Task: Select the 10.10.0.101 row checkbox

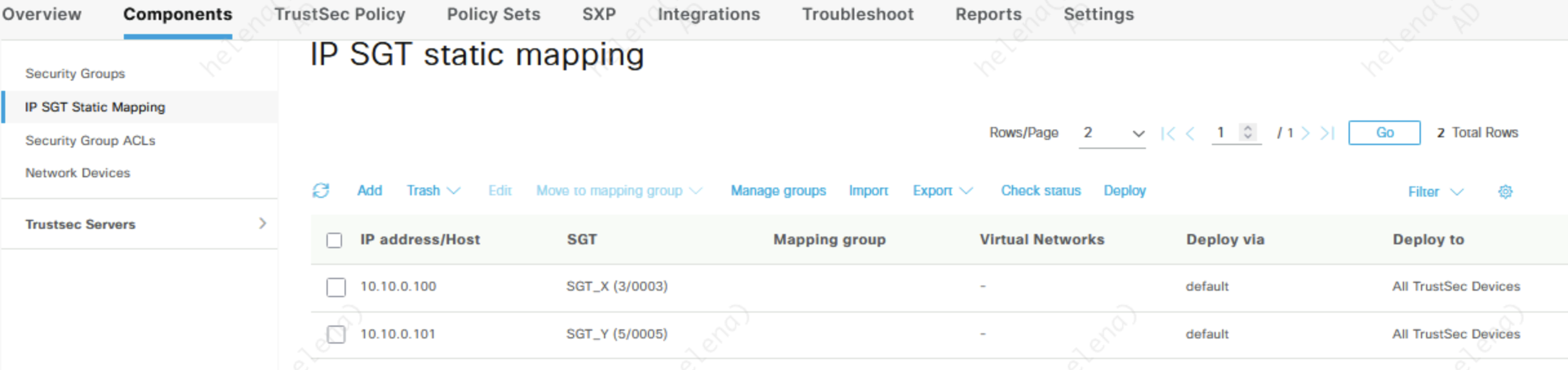Action: (x=336, y=335)
